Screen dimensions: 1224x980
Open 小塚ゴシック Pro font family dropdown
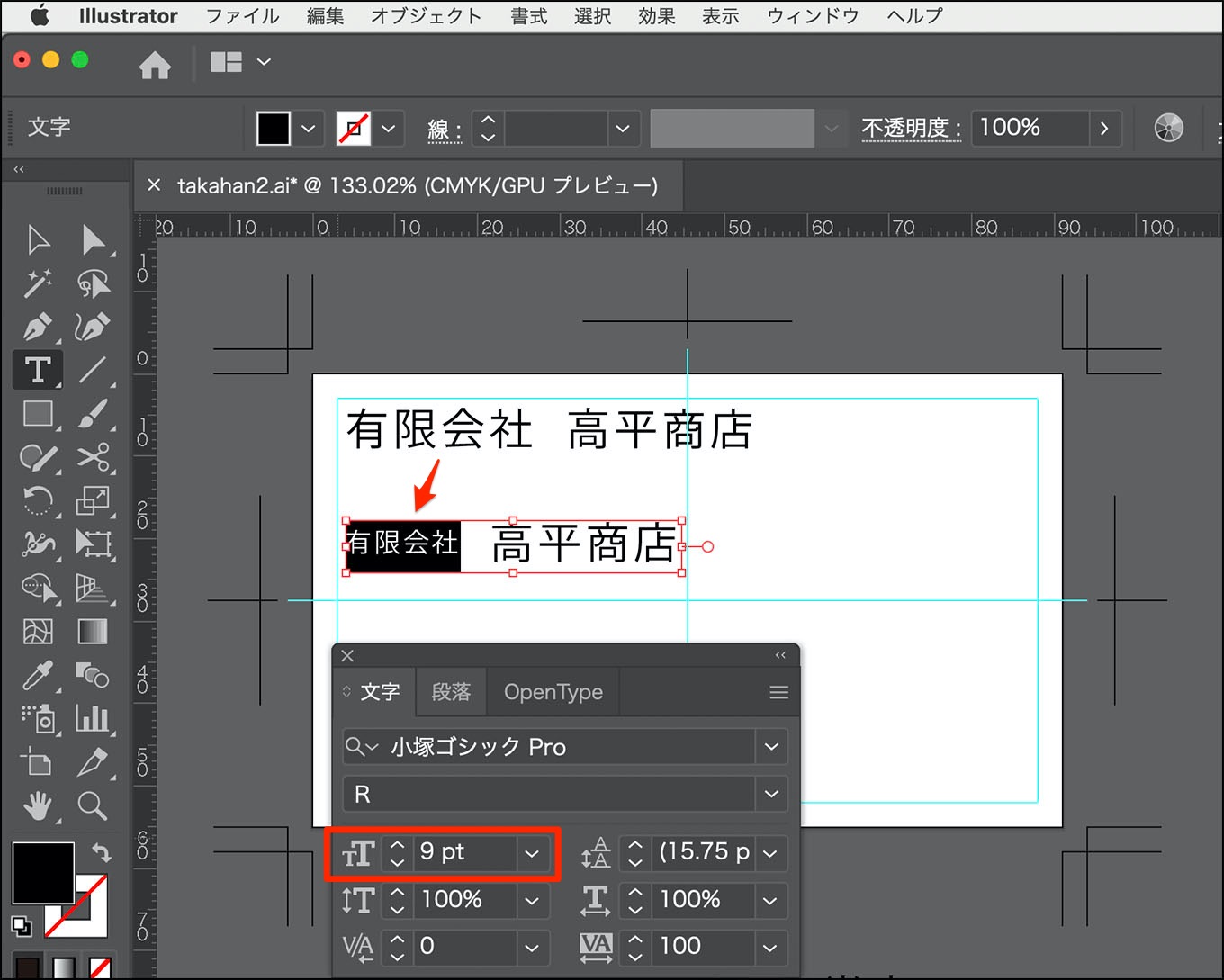(x=771, y=747)
